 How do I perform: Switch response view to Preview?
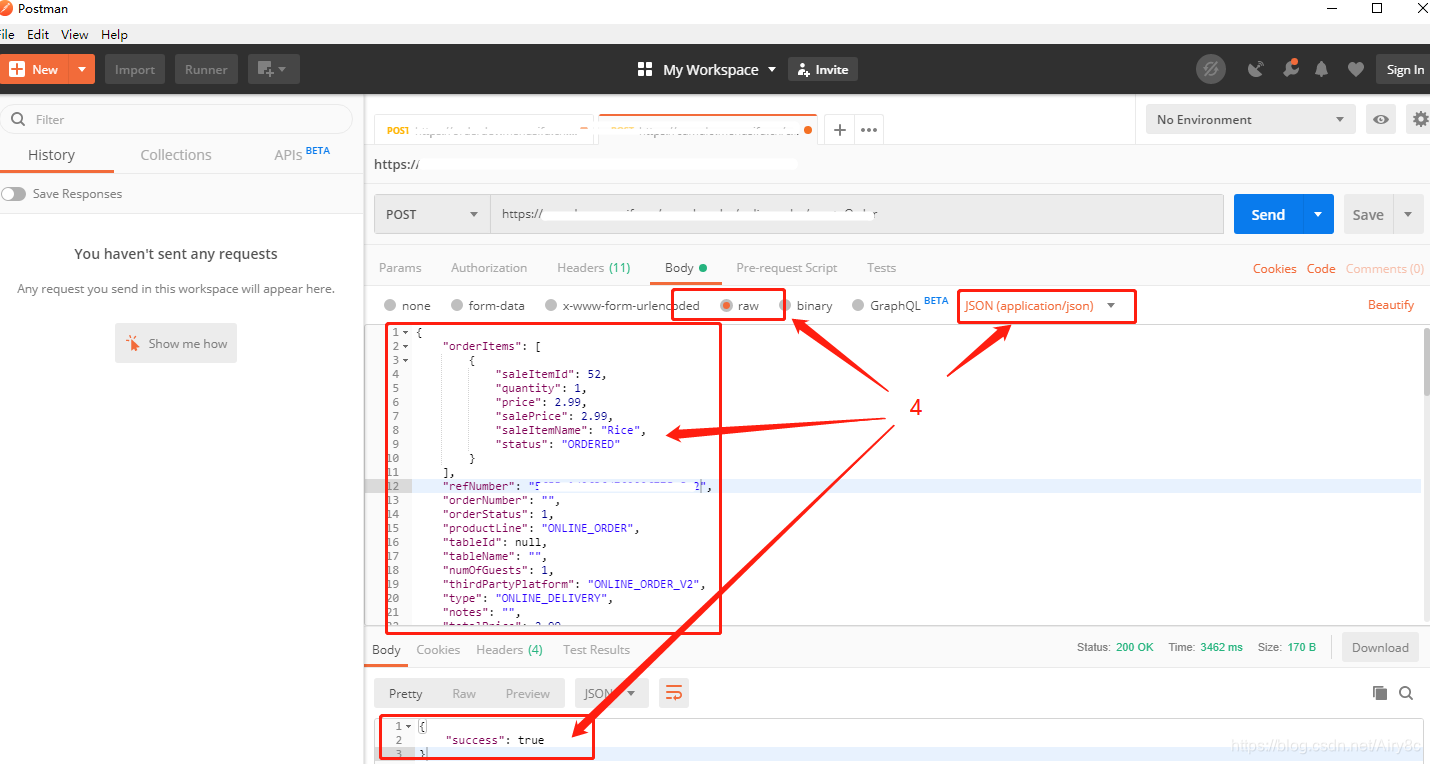pos(527,693)
